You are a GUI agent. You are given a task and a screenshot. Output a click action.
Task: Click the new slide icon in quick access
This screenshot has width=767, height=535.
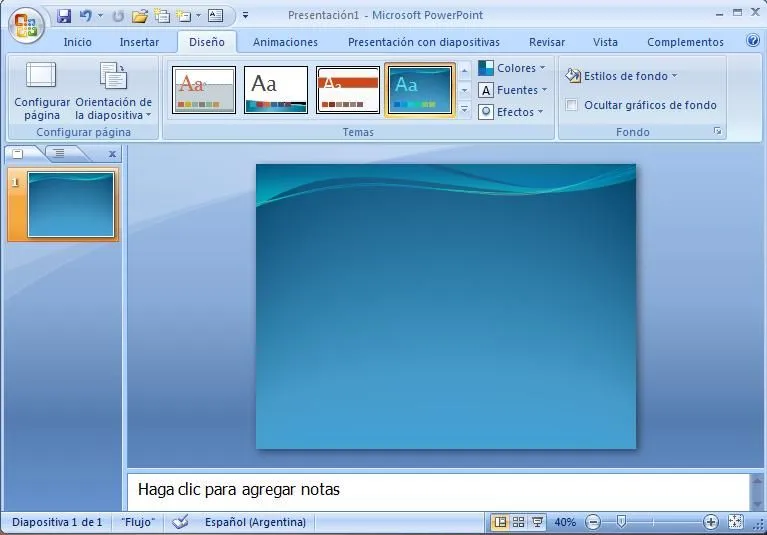[x=184, y=16]
